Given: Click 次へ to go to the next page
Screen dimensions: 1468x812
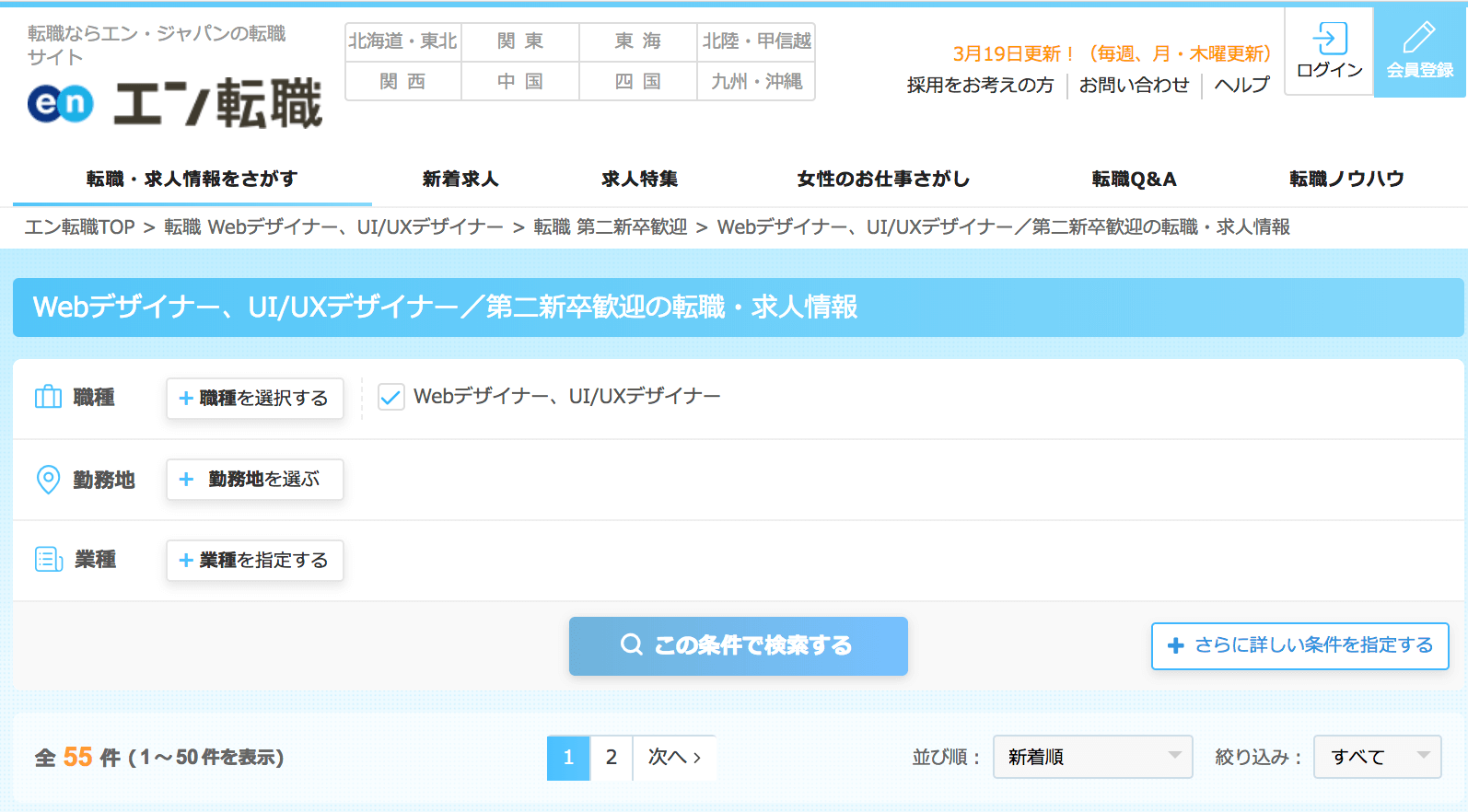Looking at the screenshot, I should (674, 758).
